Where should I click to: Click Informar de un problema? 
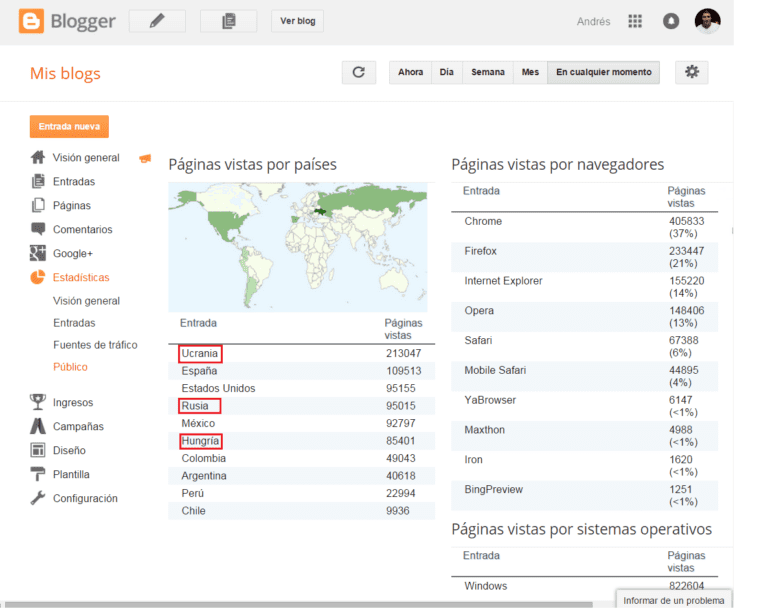pos(673,600)
